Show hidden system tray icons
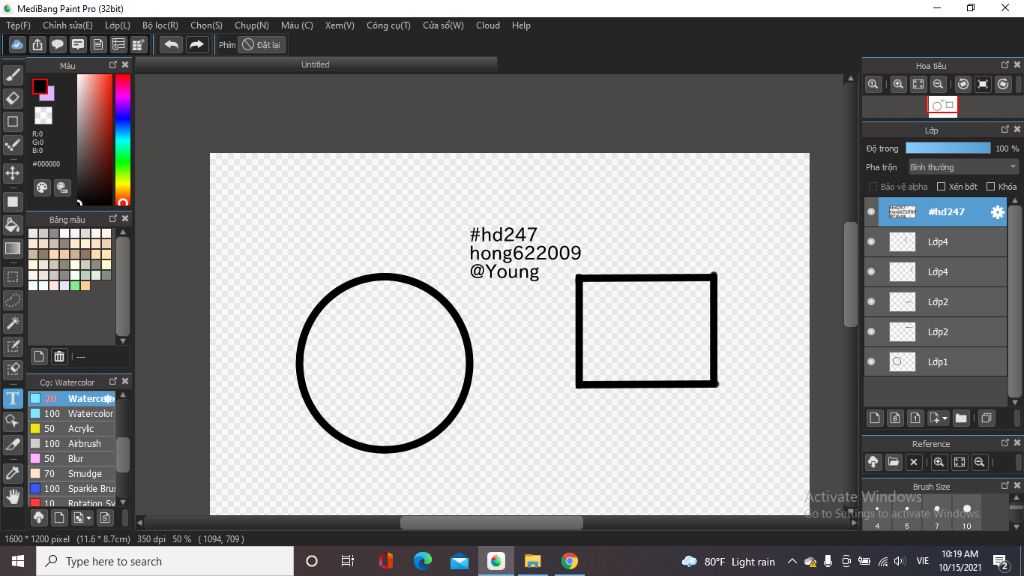The height and width of the screenshot is (576, 1024). 792,561
